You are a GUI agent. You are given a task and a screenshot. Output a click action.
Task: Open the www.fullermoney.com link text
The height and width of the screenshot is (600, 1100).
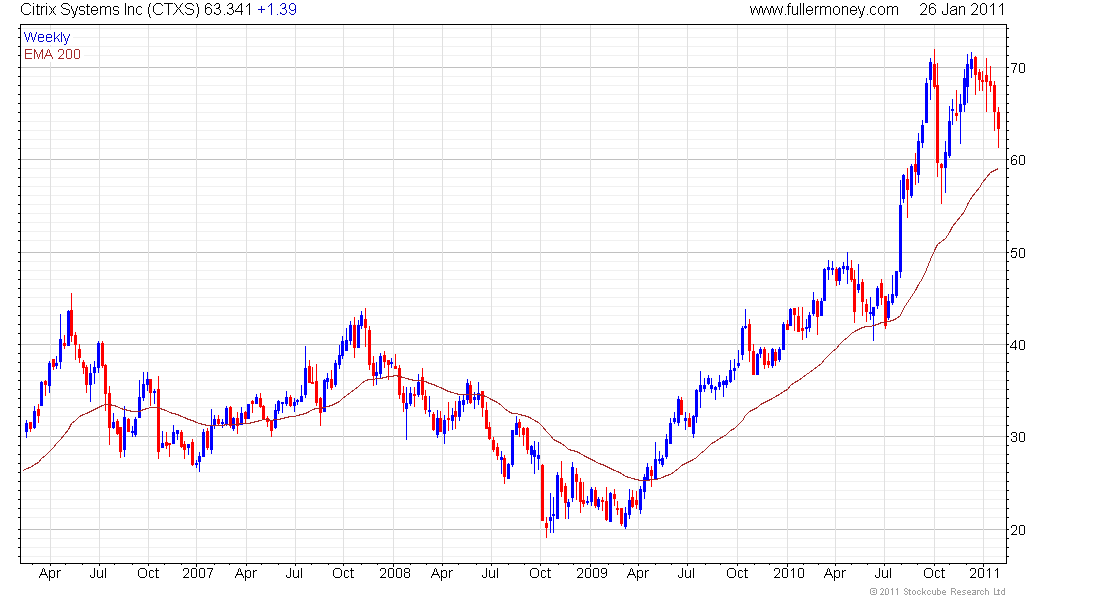coord(824,10)
